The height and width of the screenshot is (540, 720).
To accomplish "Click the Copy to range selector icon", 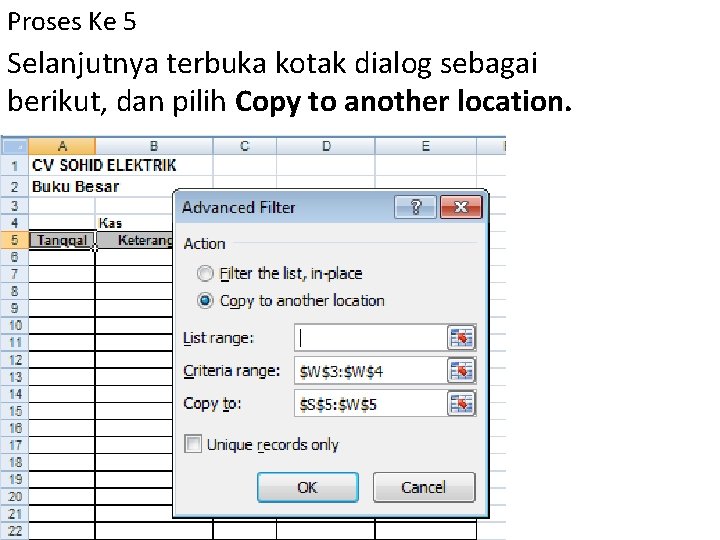I will pos(461,404).
